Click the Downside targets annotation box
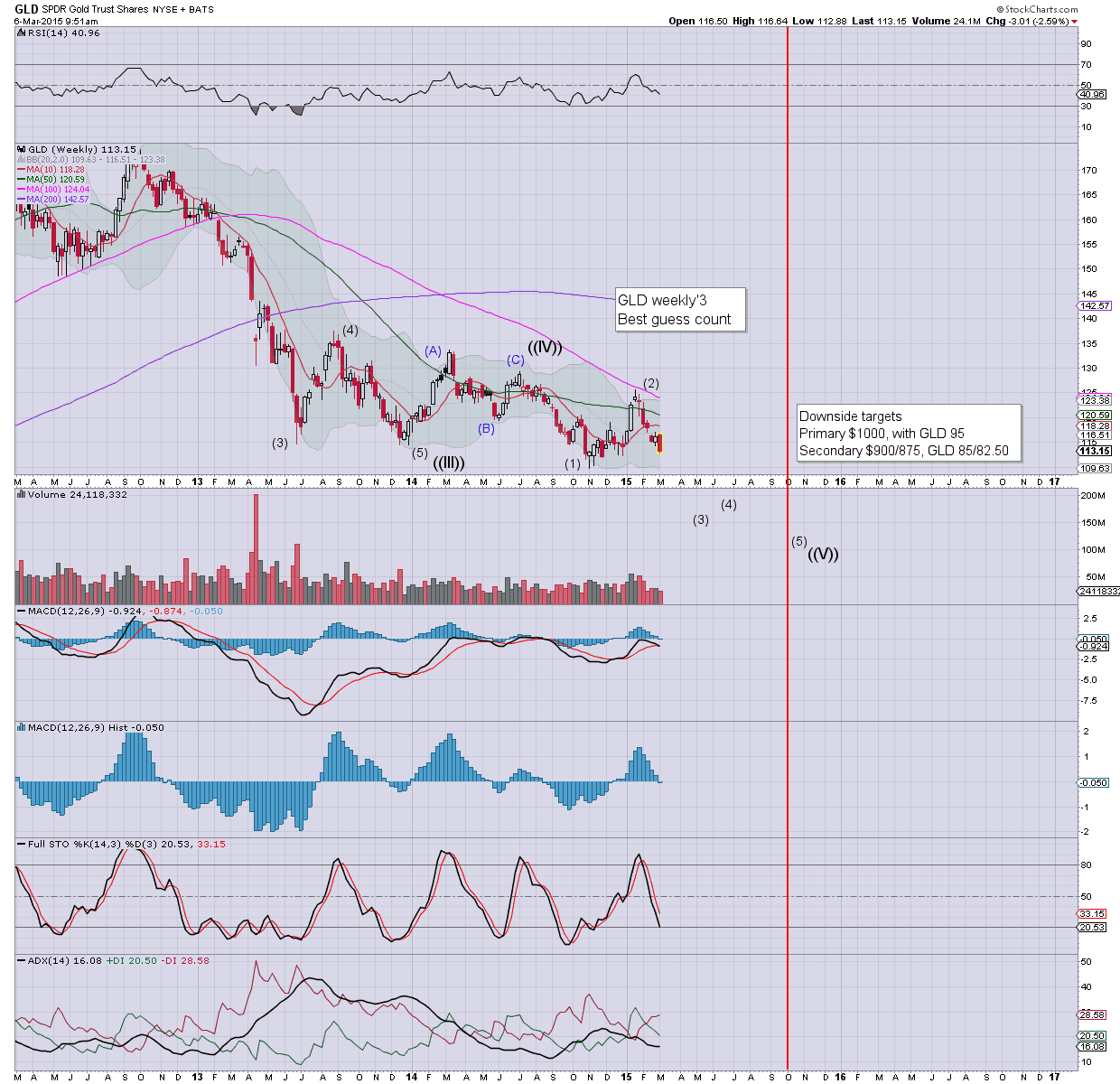This screenshot has width=1120, height=1084. point(909,434)
